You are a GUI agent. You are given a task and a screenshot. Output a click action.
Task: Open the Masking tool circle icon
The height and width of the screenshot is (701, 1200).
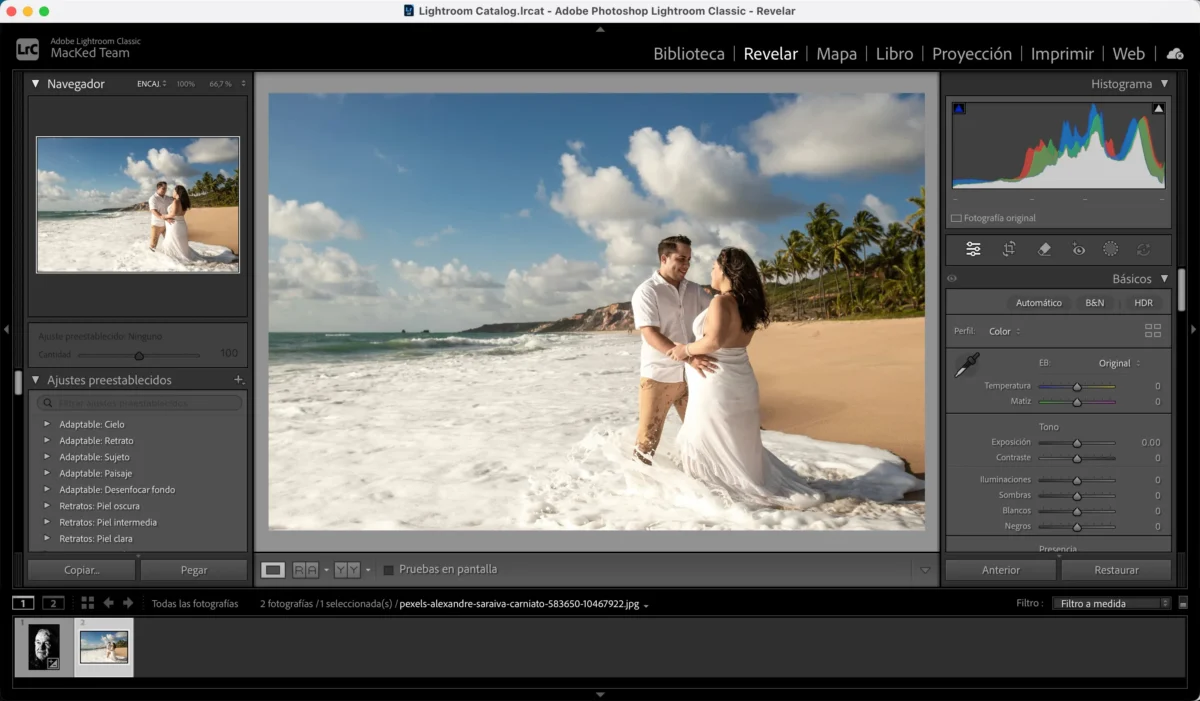coord(1110,249)
